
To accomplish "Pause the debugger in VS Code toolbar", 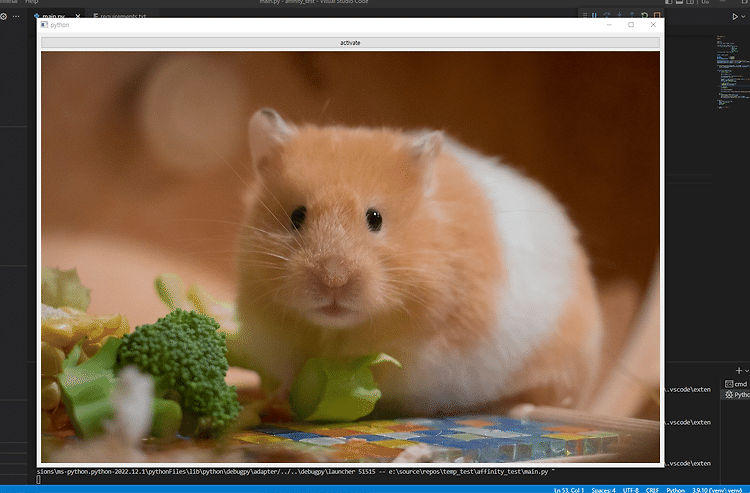I will (595, 16).
